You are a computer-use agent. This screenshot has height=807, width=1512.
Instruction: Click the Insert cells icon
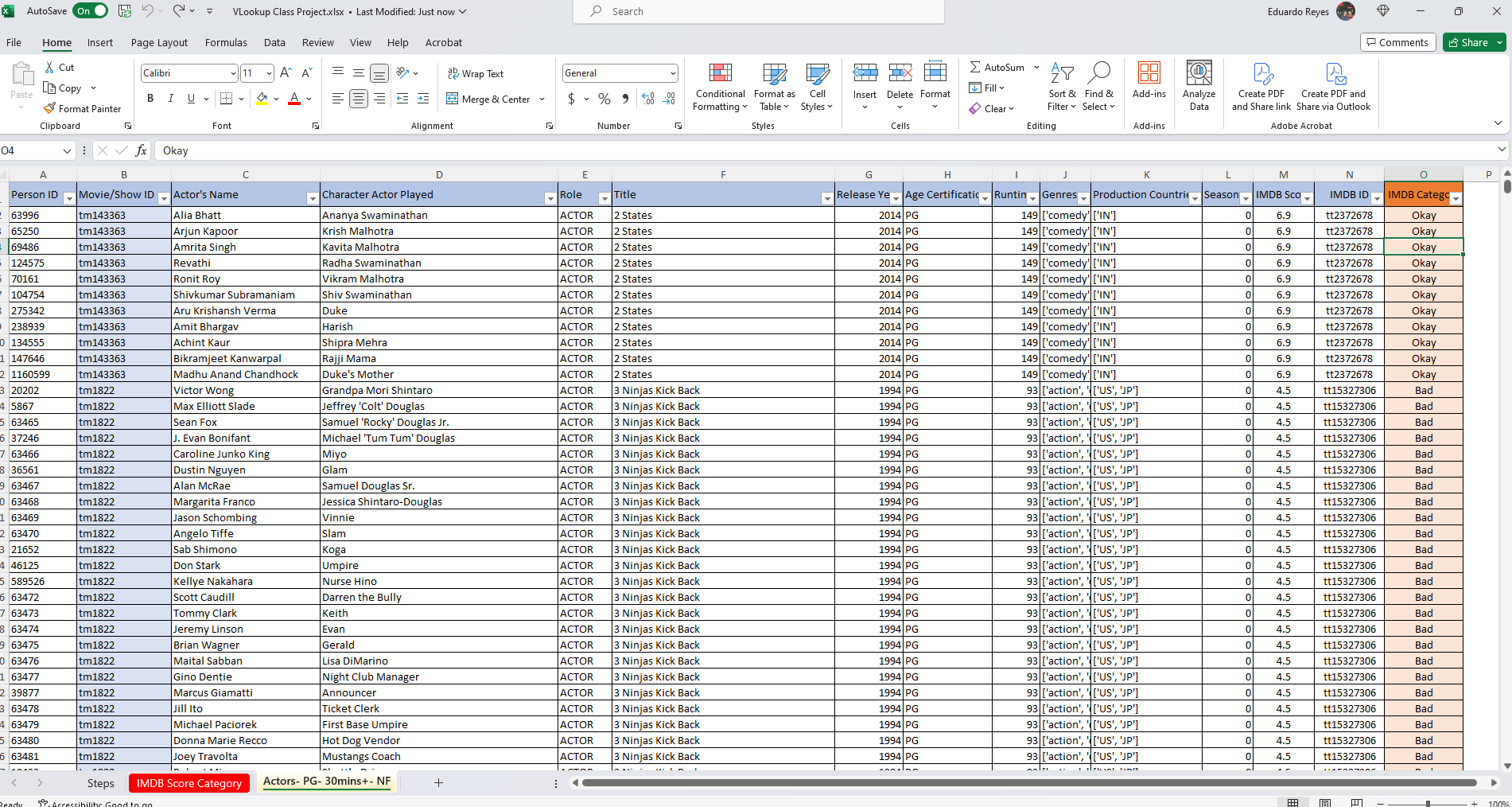pos(865,74)
